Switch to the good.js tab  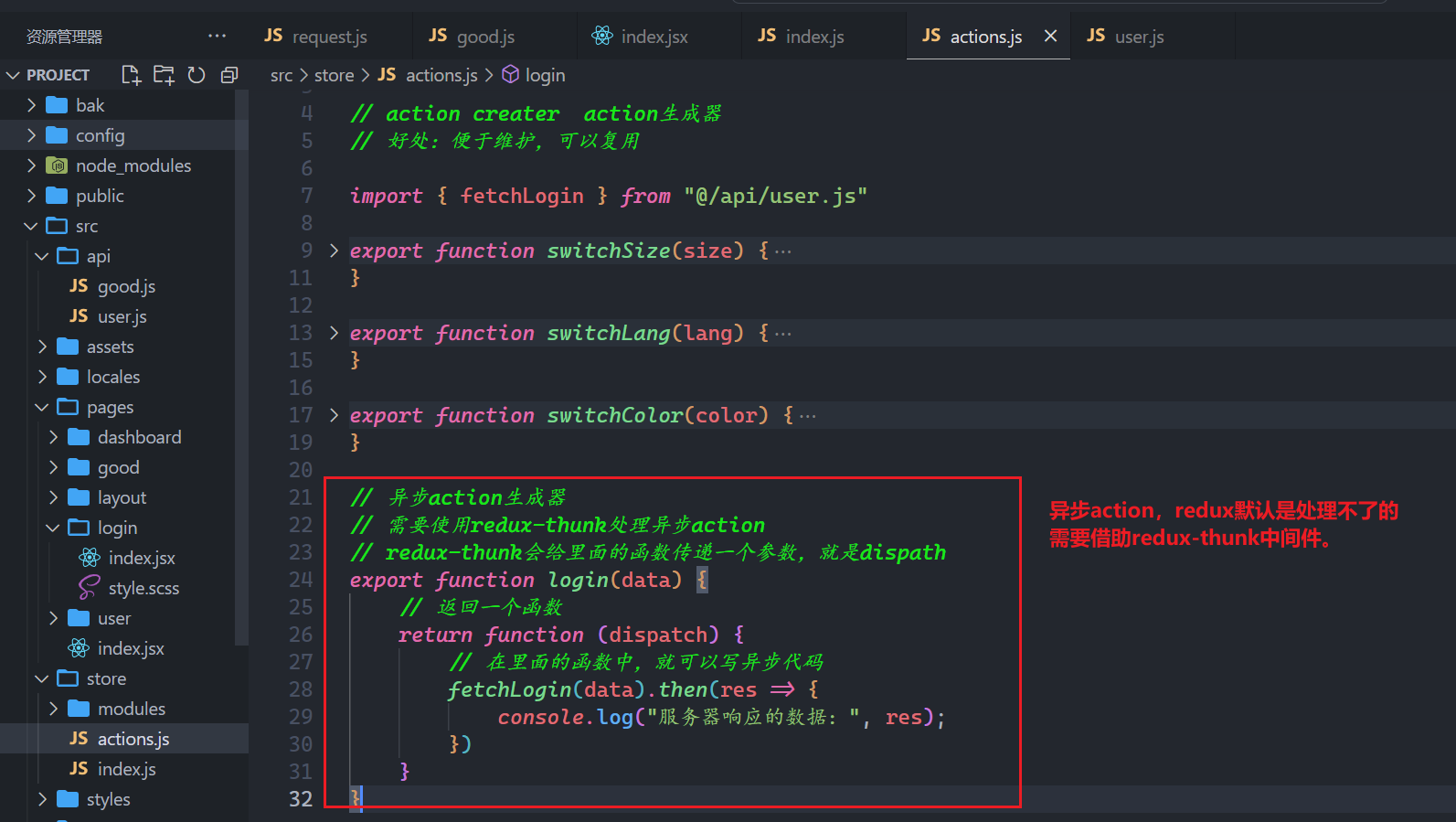tap(485, 36)
